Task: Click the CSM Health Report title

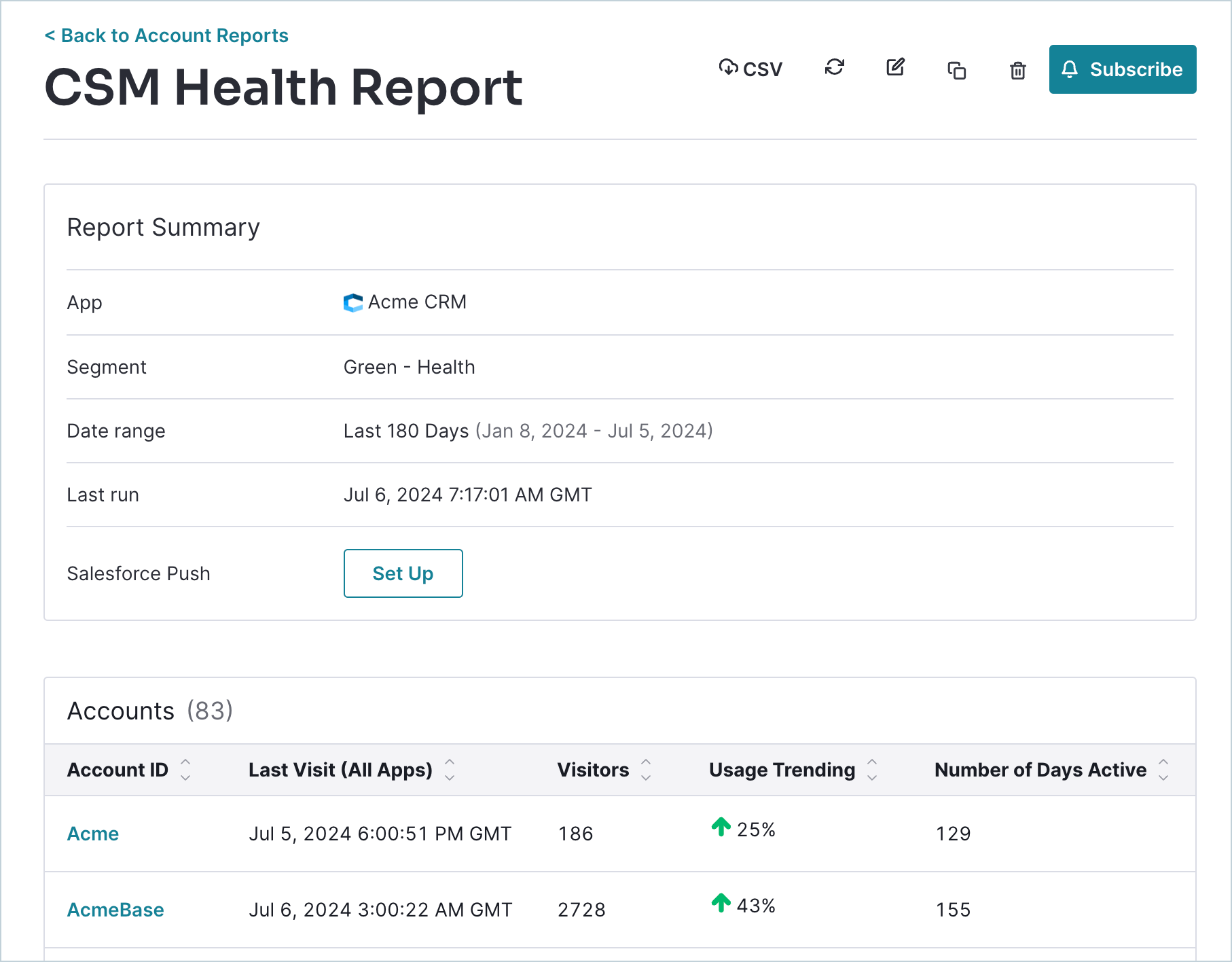Action: 283,88
